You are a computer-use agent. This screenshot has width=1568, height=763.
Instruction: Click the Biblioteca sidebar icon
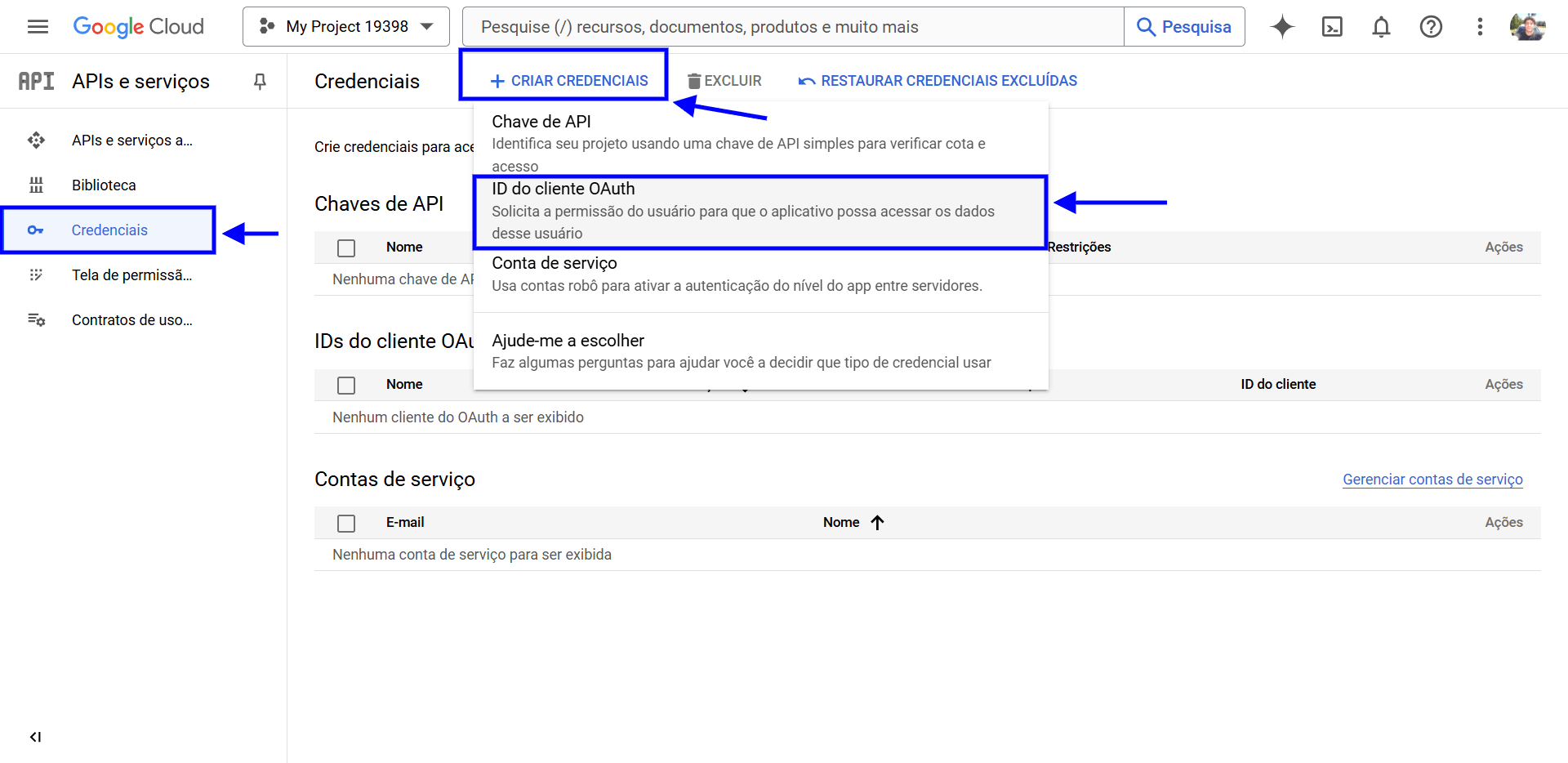coord(36,185)
